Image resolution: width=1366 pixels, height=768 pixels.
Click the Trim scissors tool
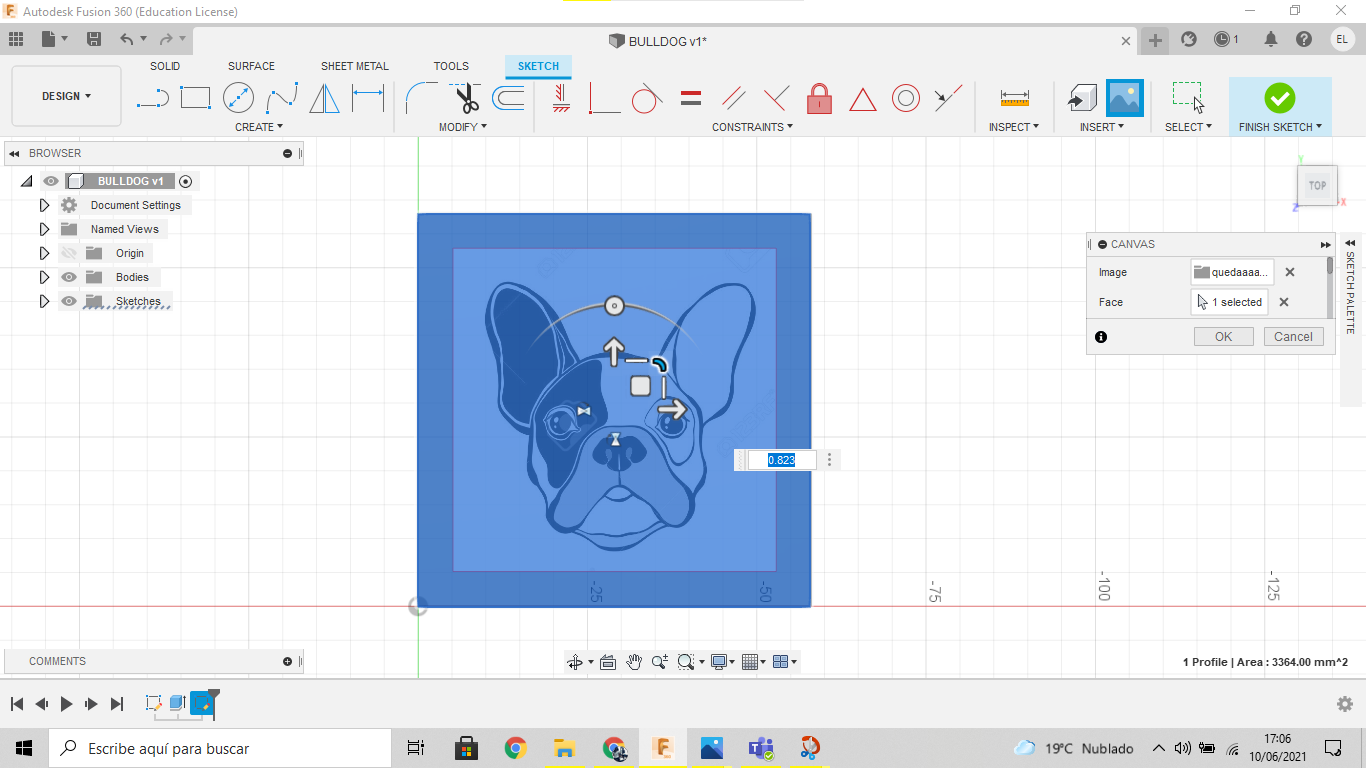coord(466,98)
